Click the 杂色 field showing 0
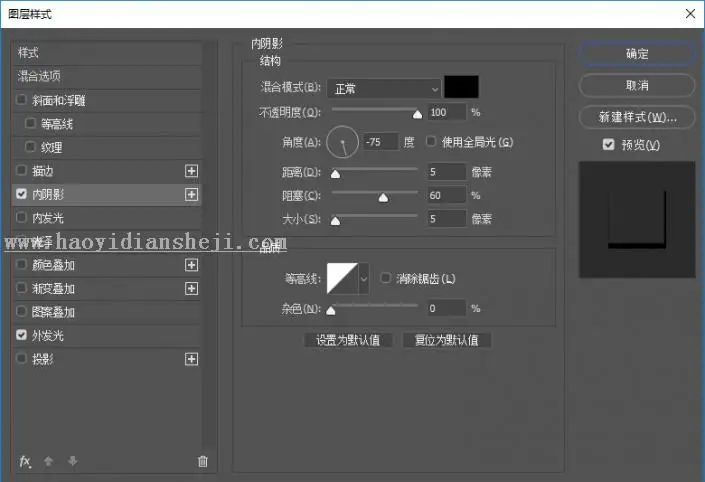 (446, 308)
